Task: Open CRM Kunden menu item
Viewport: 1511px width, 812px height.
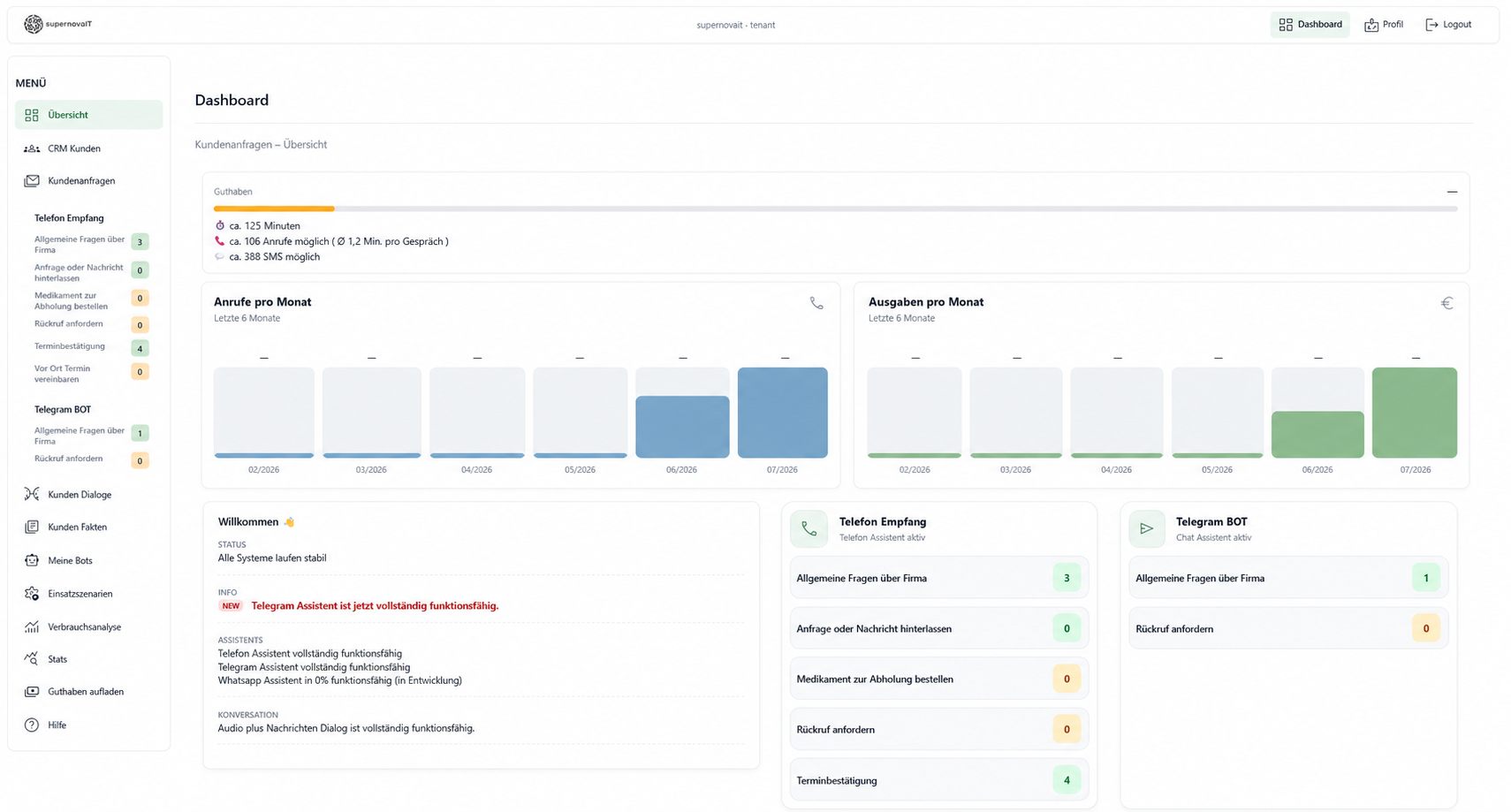Action: (x=88, y=148)
